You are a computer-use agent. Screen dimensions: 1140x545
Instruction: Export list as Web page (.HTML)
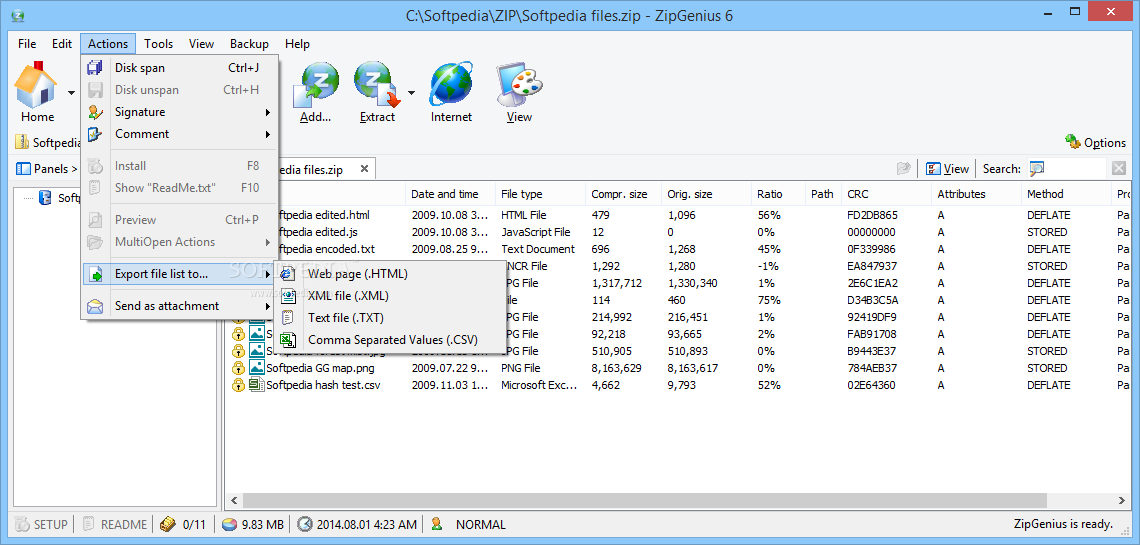[388, 274]
